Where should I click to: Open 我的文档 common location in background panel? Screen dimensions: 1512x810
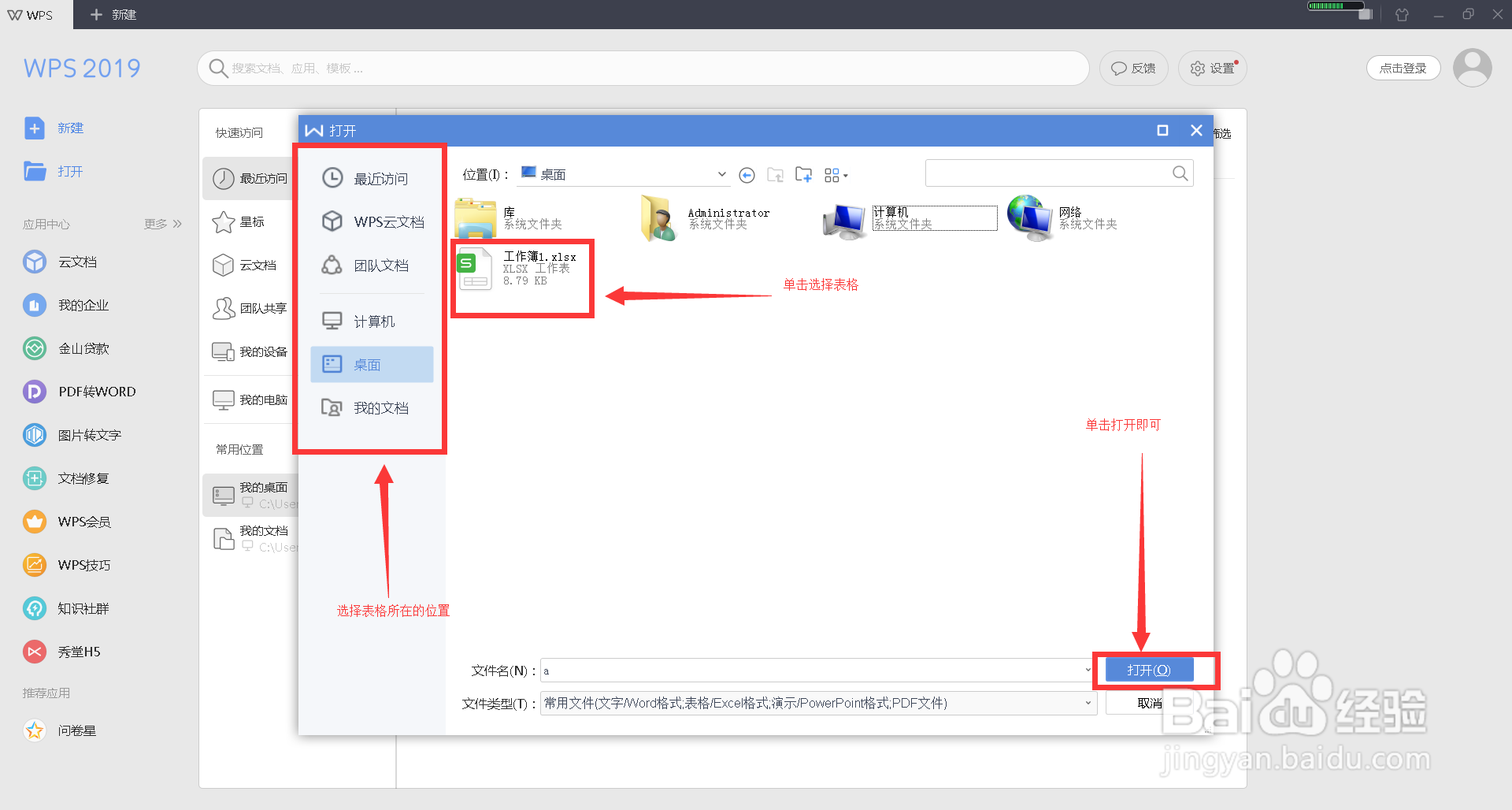250,538
